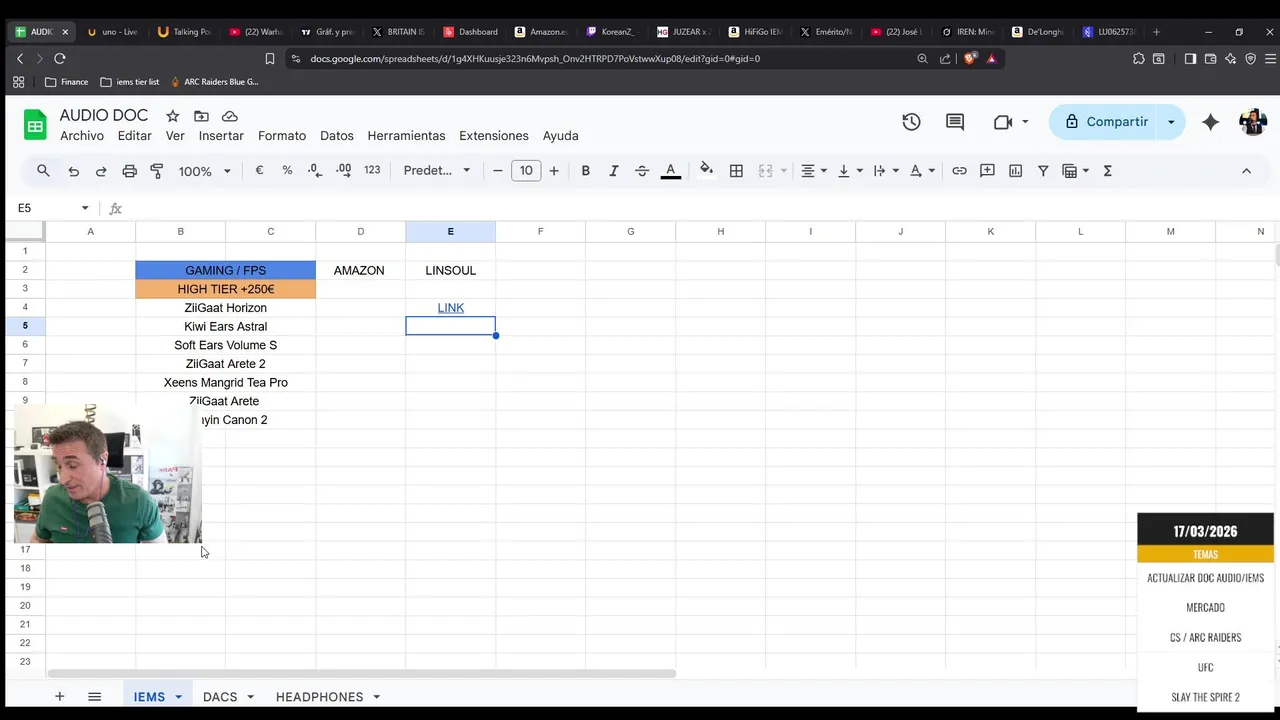Open the Finance bookmarks folder
The height and width of the screenshot is (720, 1280).
click(x=67, y=82)
